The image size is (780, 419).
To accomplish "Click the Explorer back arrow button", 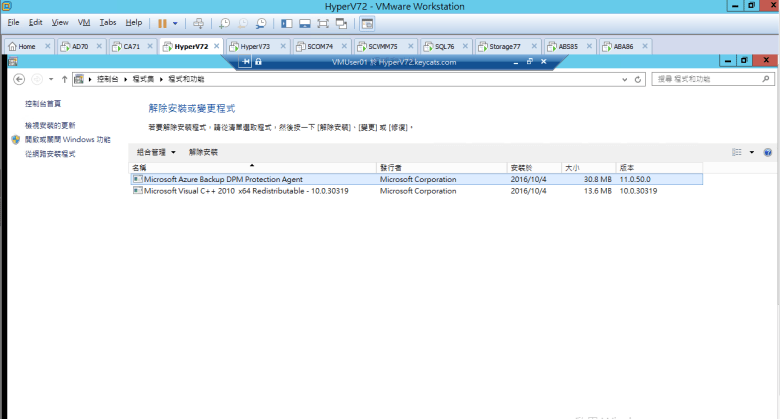I will click(x=19, y=78).
